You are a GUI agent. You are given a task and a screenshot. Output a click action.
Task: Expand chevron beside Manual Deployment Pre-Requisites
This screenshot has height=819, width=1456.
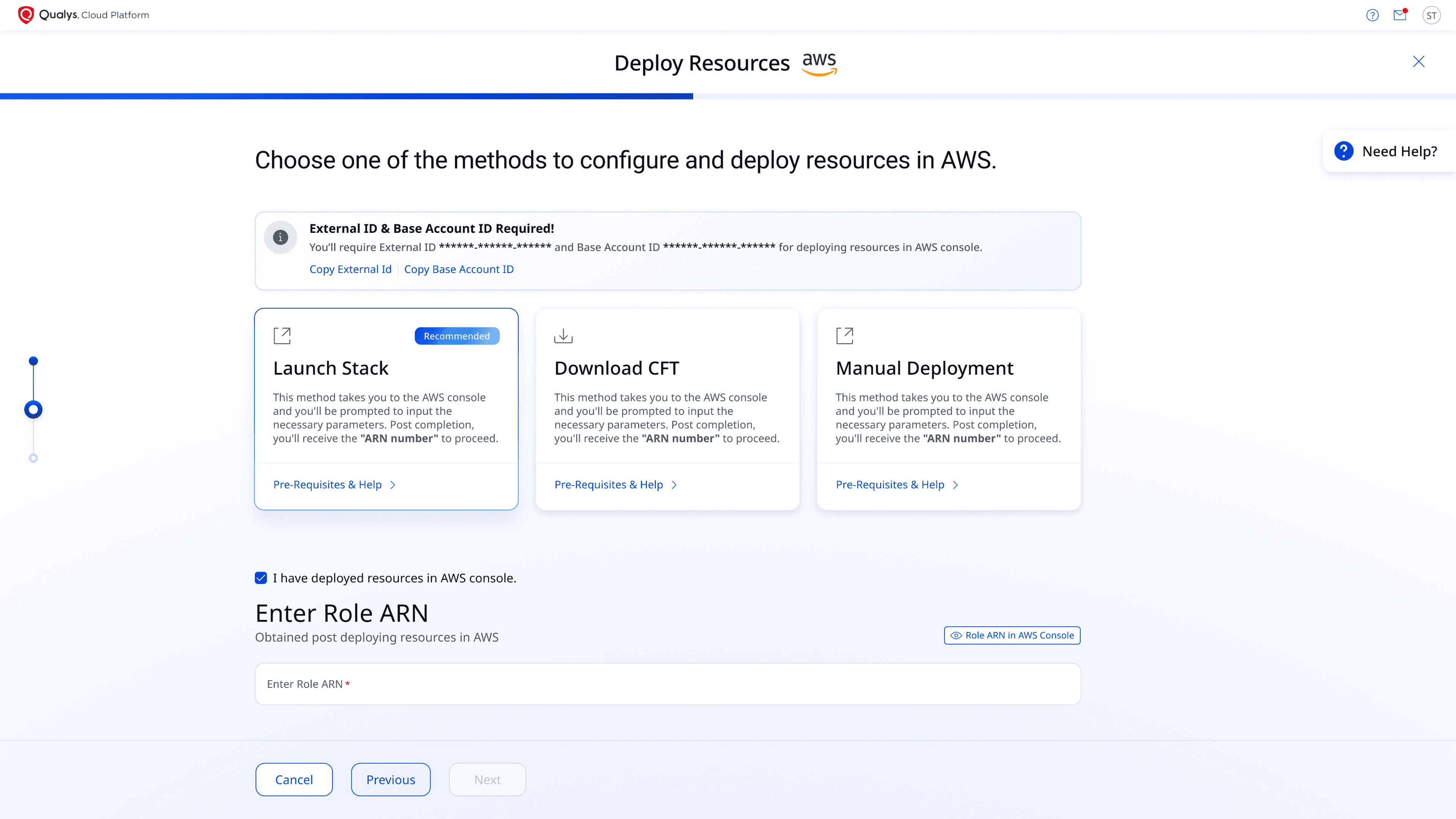(x=956, y=485)
